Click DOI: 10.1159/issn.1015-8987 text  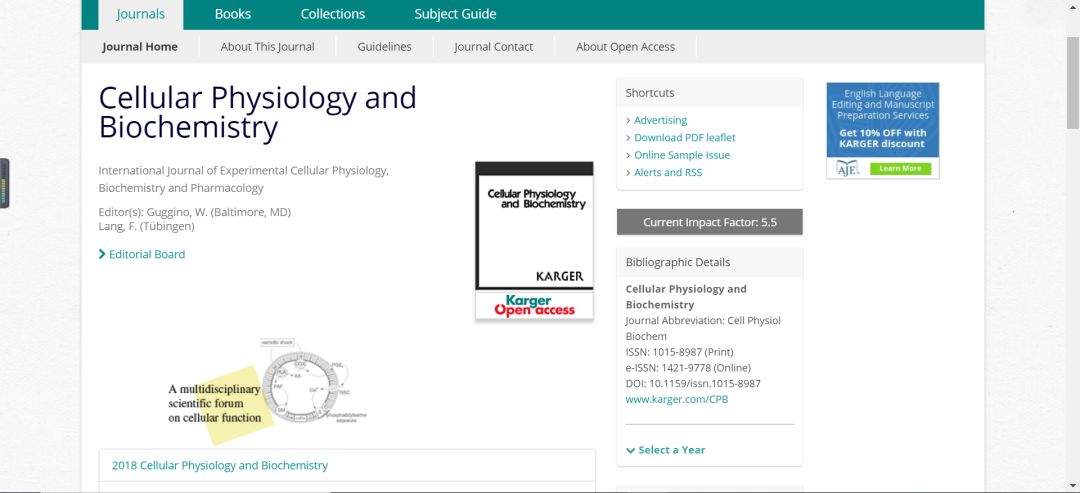pos(693,384)
